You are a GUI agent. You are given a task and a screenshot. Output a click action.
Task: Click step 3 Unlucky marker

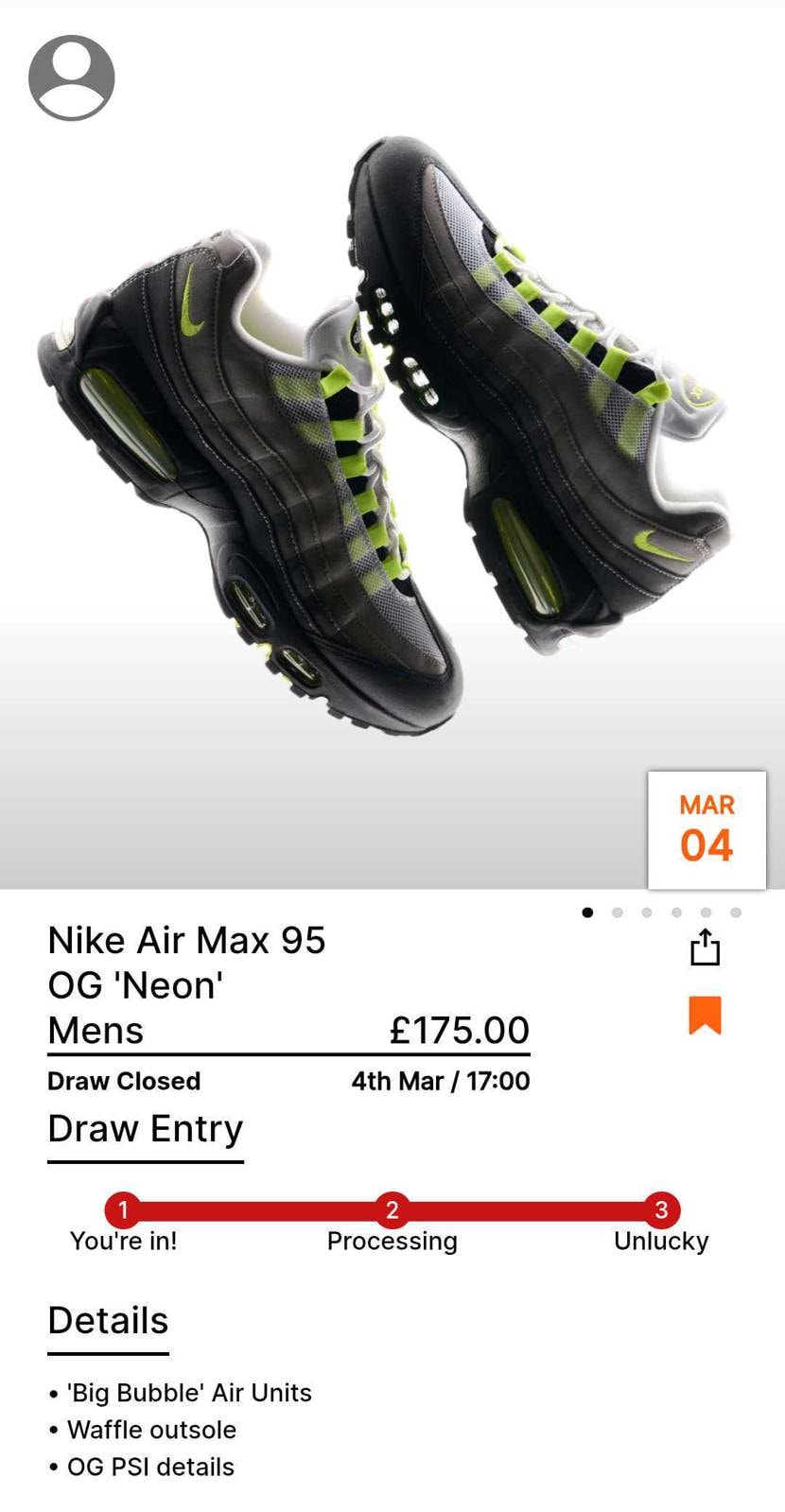tap(661, 1209)
